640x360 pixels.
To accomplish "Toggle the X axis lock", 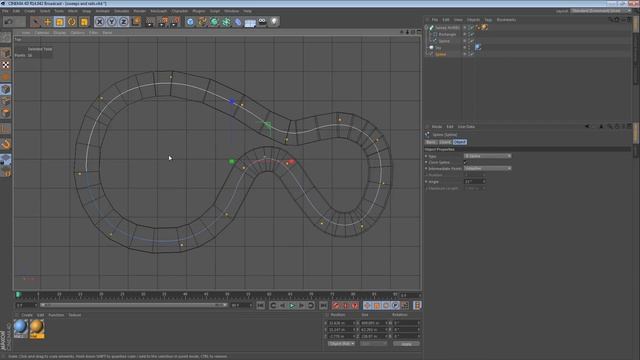I will 99,22.
